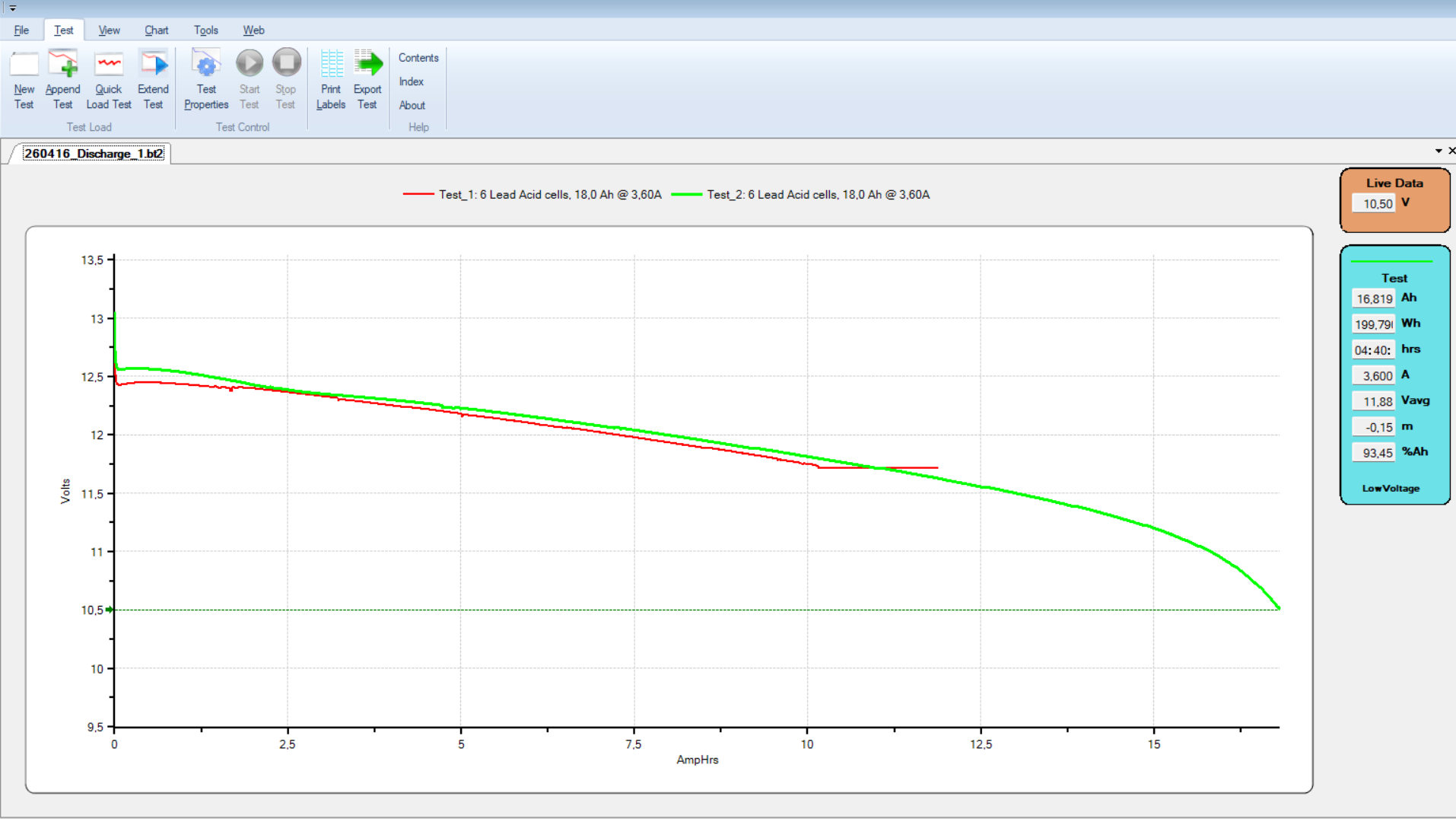Click the Extend Test icon
This screenshot has height=819, width=1456.
click(153, 65)
